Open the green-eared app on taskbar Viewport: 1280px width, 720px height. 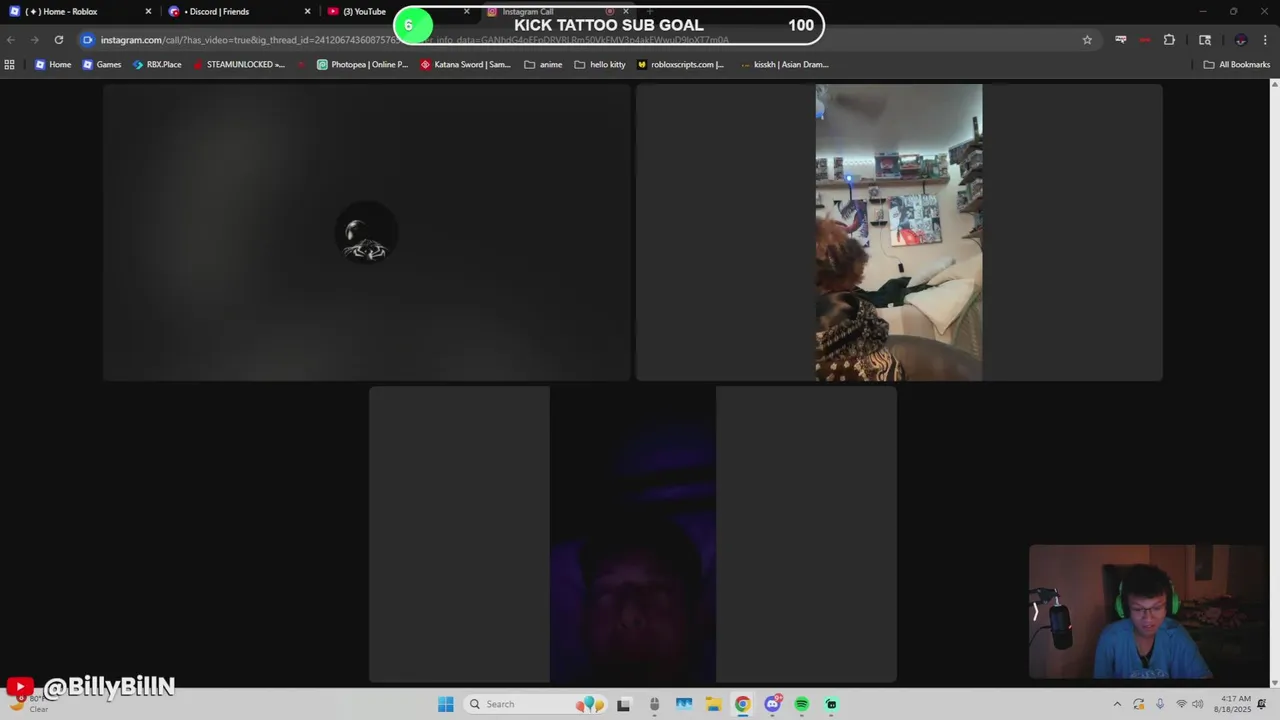831,704
